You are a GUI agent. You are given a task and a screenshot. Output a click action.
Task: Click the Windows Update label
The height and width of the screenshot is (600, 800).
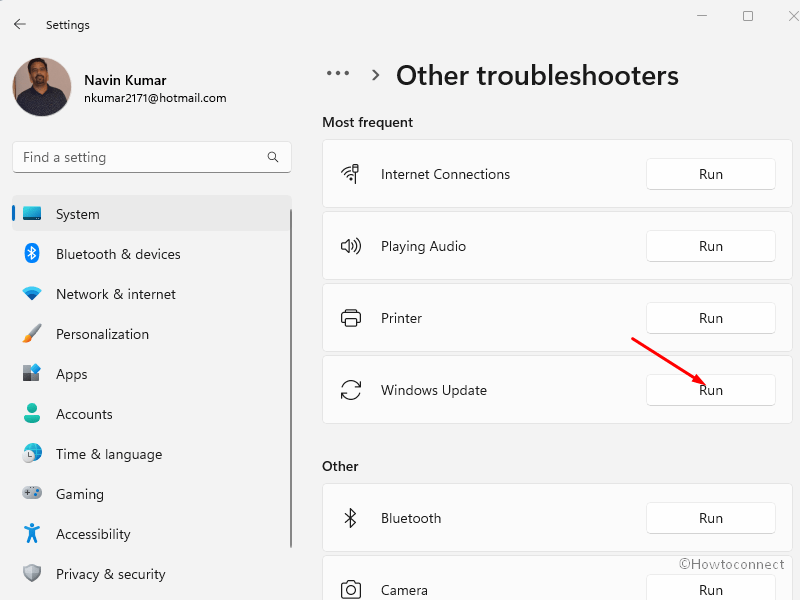point(434,390)
